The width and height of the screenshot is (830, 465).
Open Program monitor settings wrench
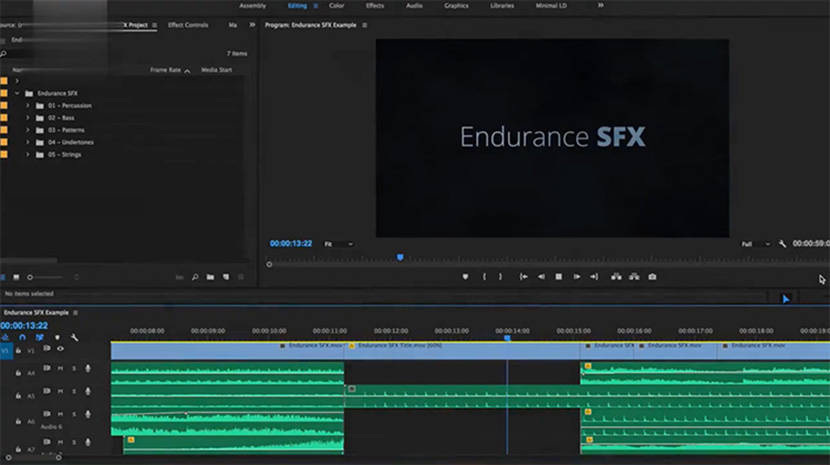(x=782, y=244)
